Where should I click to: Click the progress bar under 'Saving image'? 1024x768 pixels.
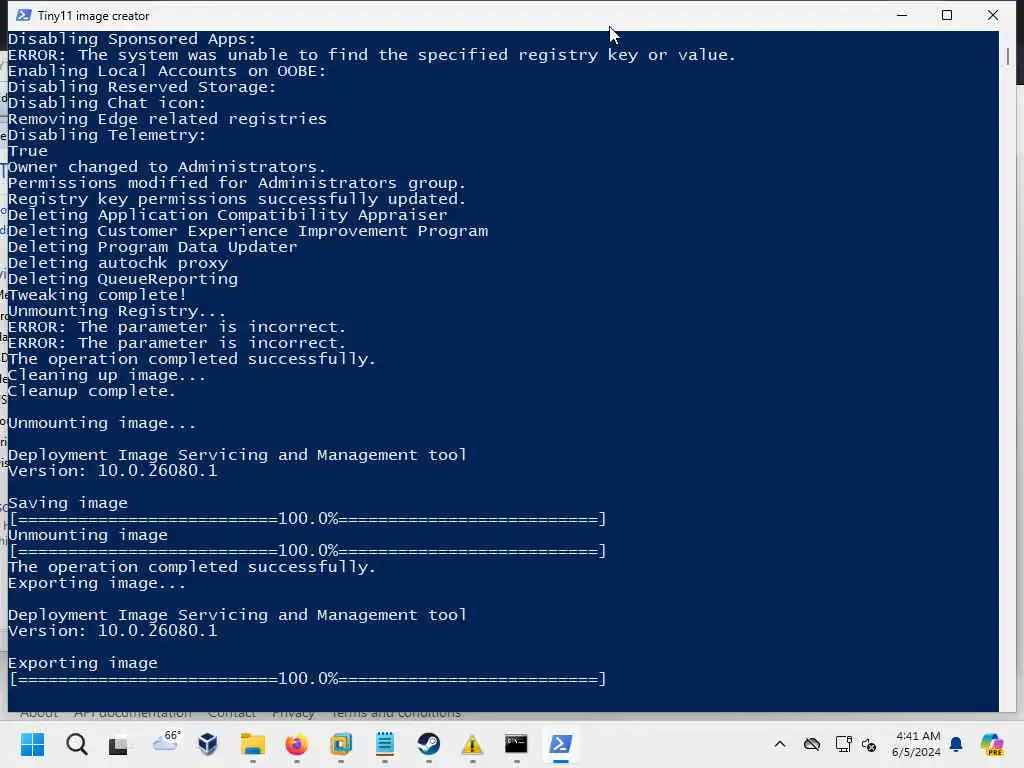tap(308, 519)
